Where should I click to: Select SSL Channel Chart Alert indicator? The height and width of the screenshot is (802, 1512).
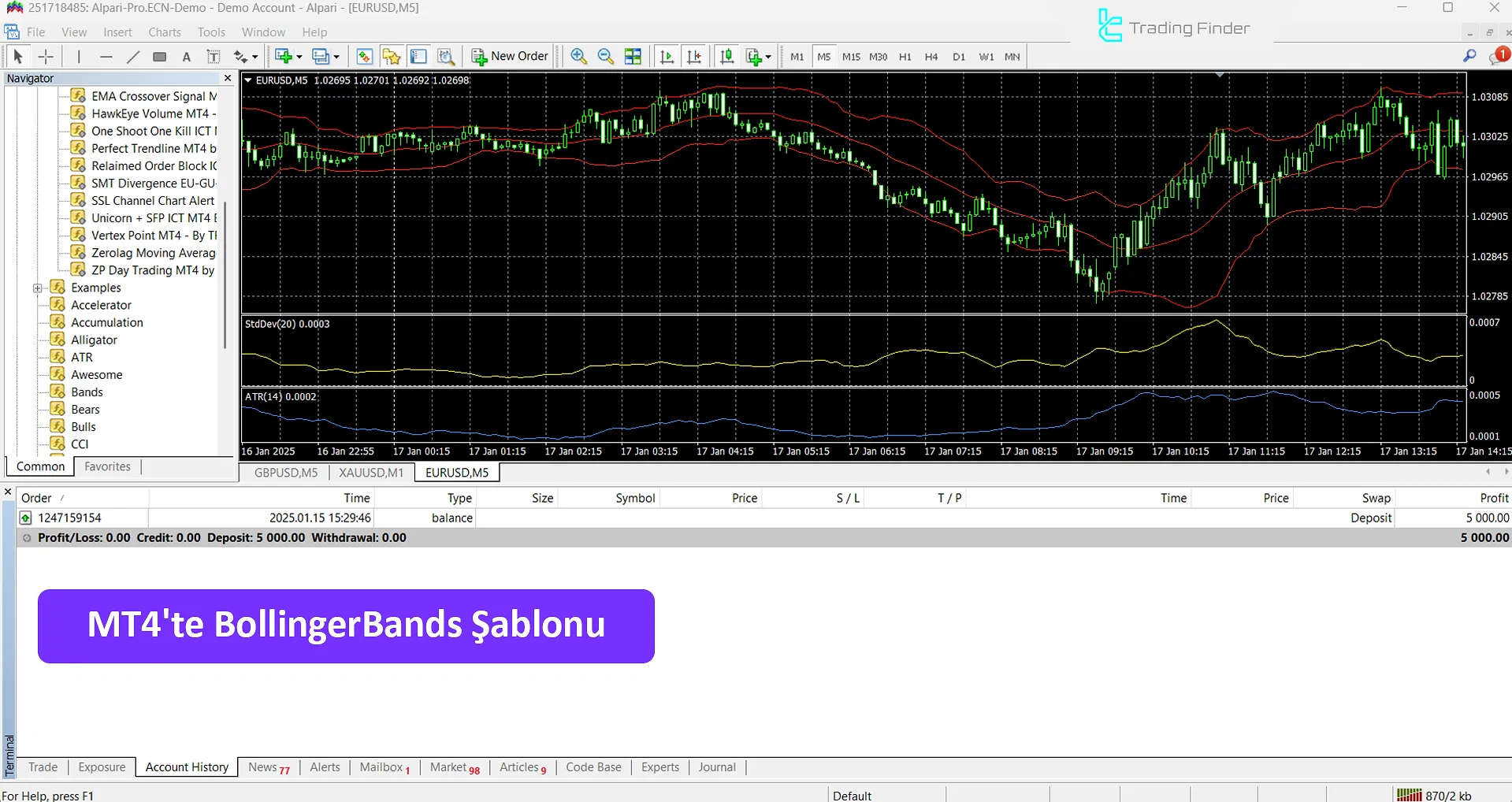(153, 200)
